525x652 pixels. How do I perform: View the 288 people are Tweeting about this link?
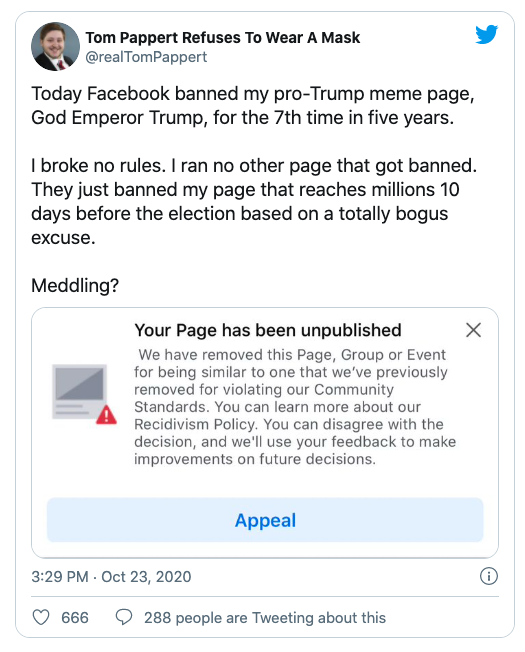click(265, 617)
